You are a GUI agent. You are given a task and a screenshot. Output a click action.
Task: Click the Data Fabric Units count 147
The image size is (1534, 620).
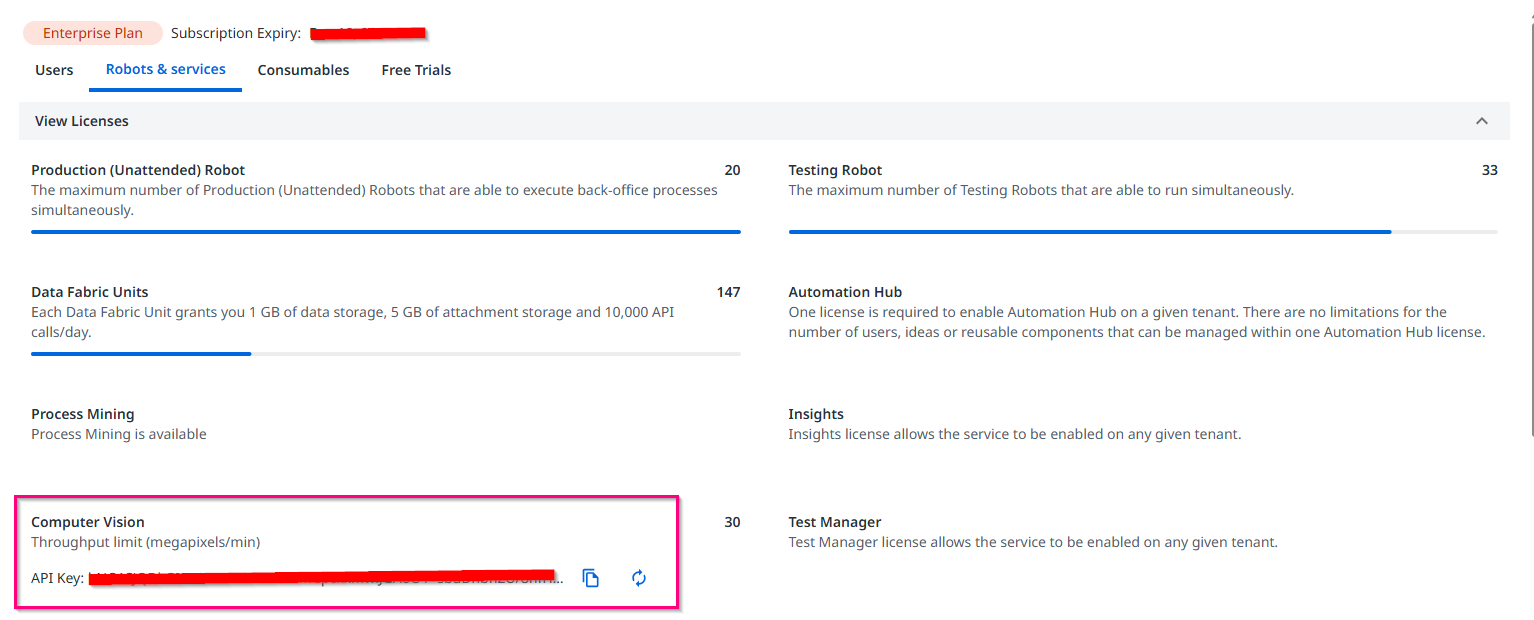tap(728, 292)
